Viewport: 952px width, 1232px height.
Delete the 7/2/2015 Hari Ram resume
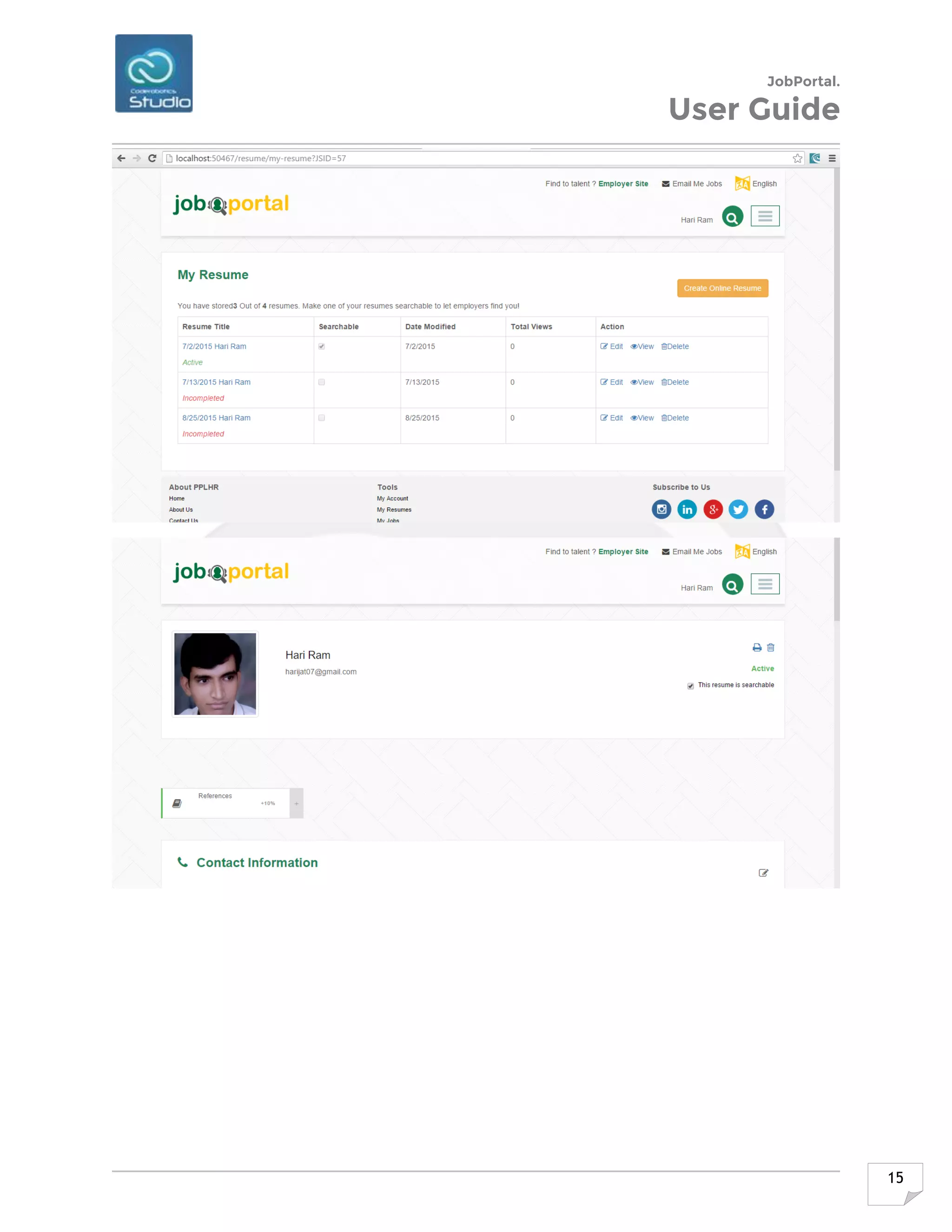pyautogui.click(x=674, y=346)
